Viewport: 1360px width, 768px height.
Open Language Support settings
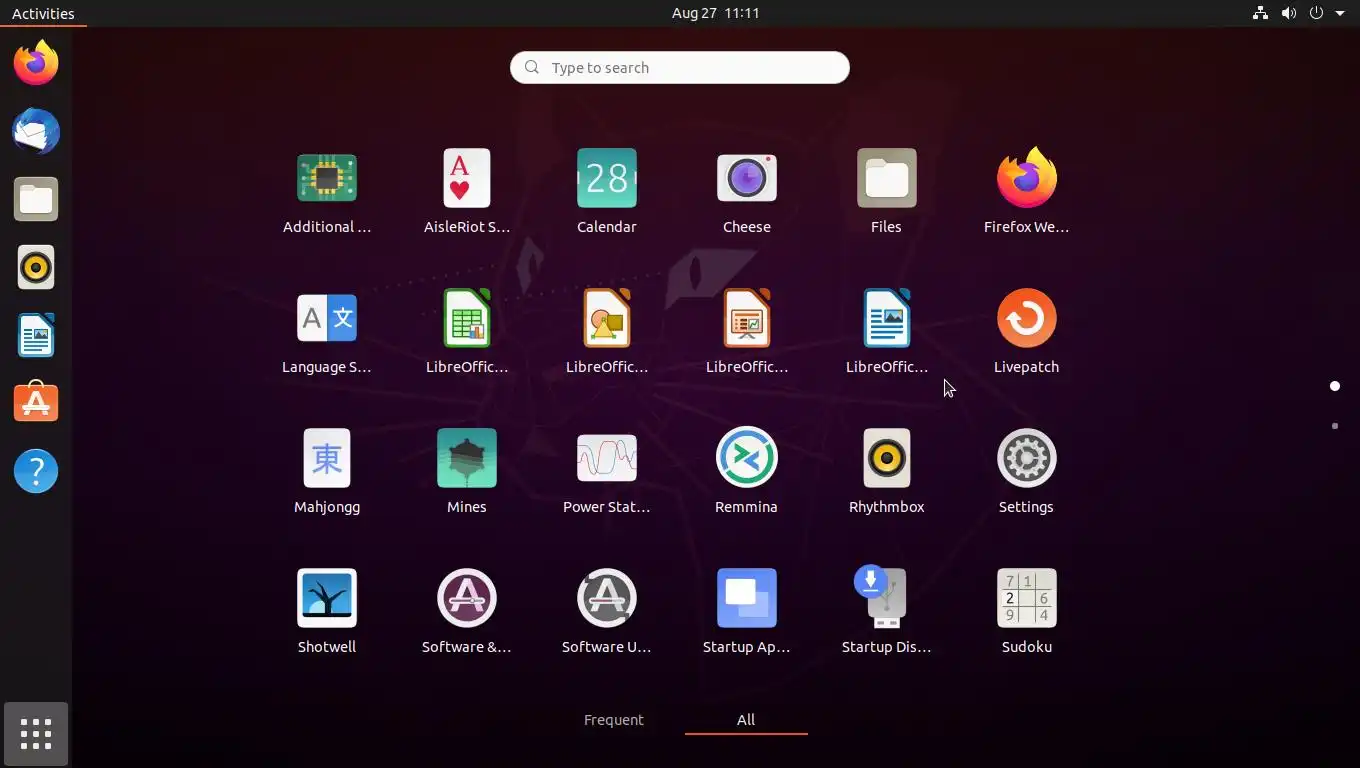pos(327,319)
